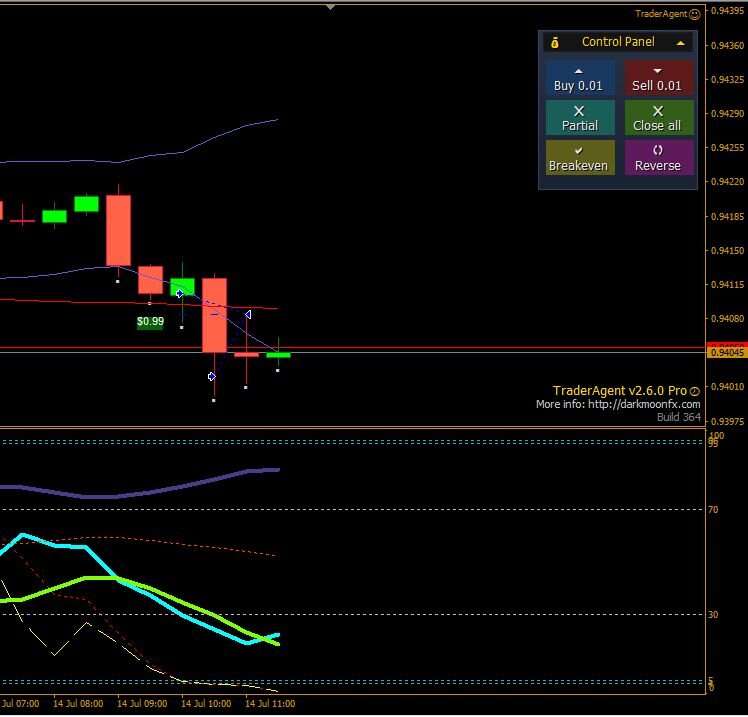
Task: Click the 14 Jul 11:00 time label
Action: (270, 704)
